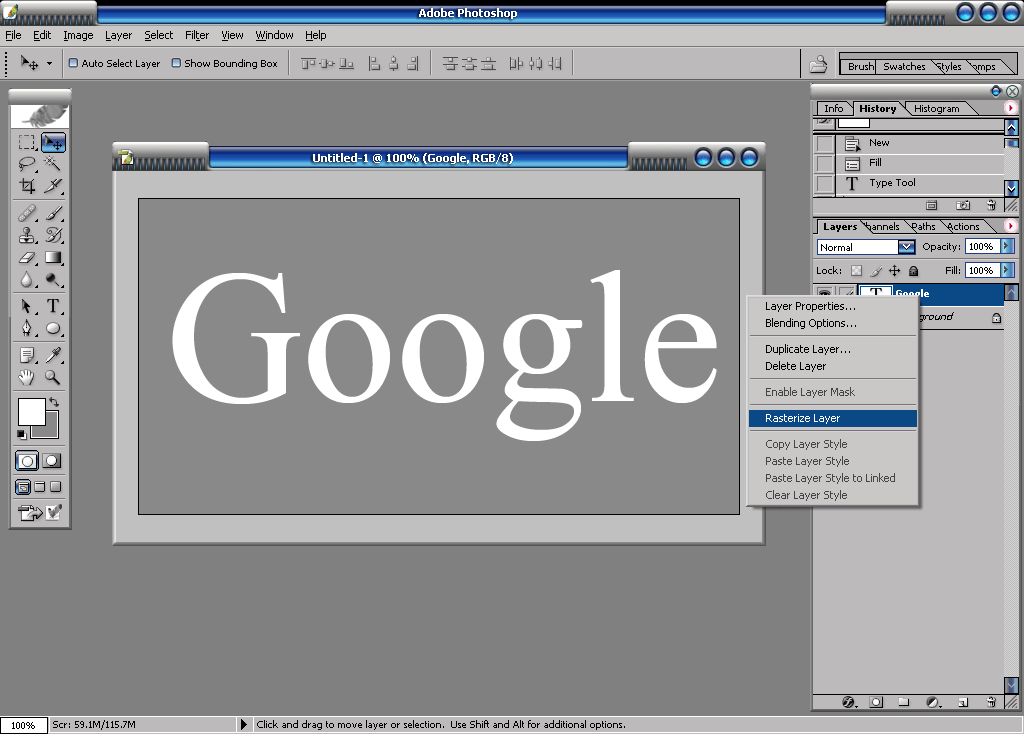Click the layer Opacity value field
Screen dimensions: 1024x734
coord(982,246)
